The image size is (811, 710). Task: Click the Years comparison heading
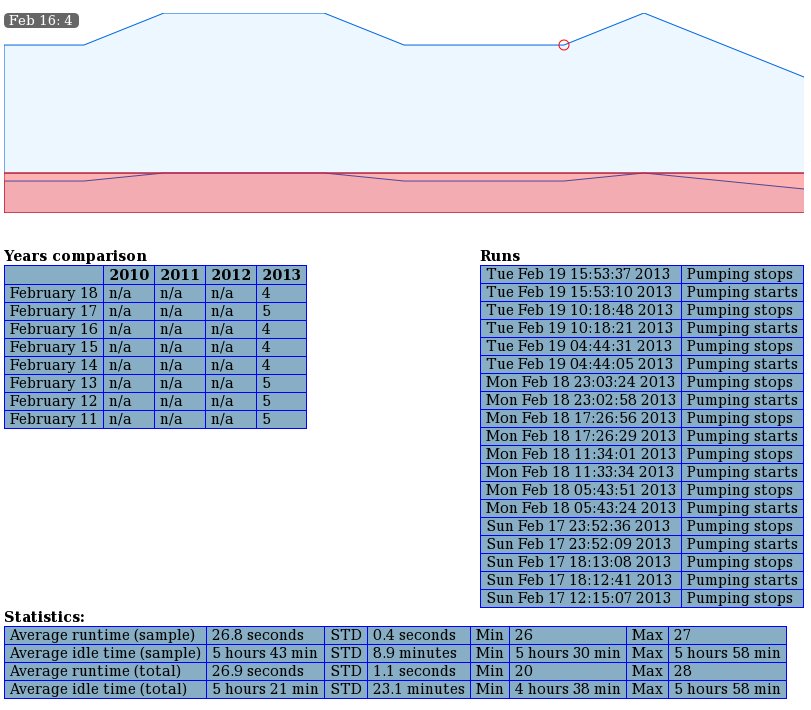75,256
